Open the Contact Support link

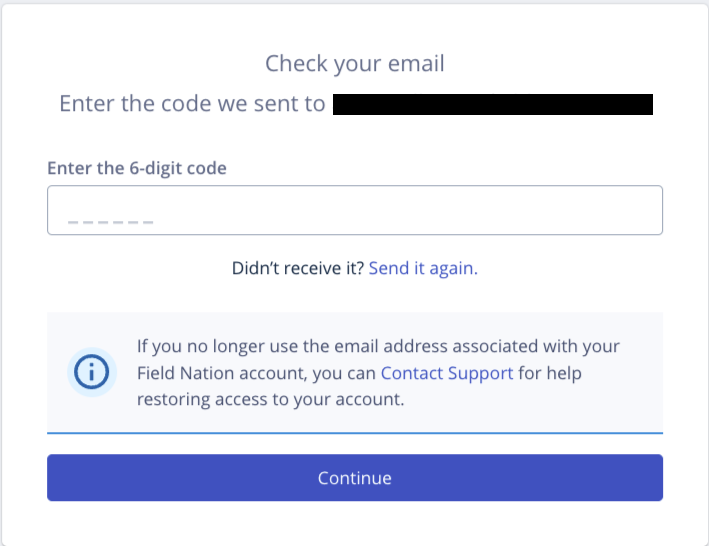click(x=447, y=373)
